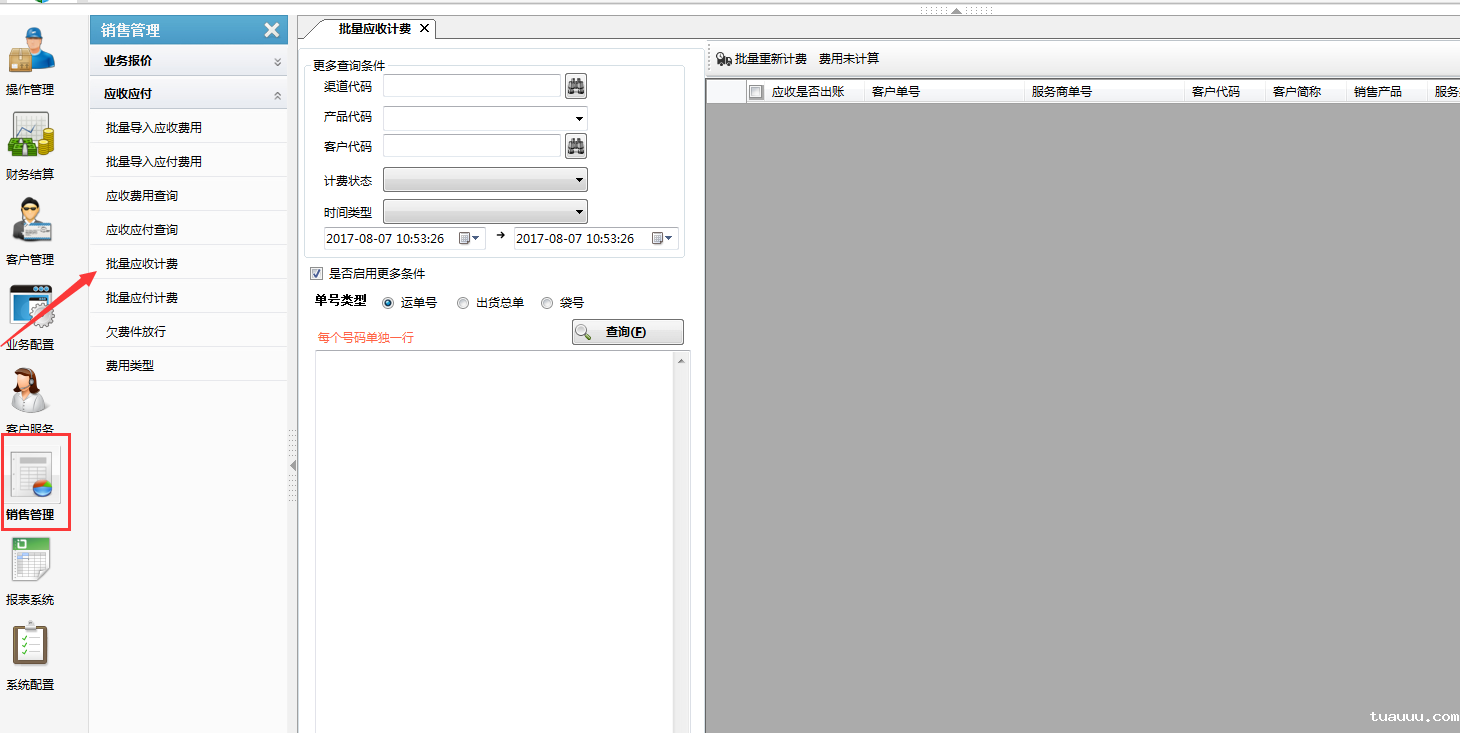Click the binoculars search icon beside 客户代码
The height and width of the screenshot is (733, 1460).
575,146
